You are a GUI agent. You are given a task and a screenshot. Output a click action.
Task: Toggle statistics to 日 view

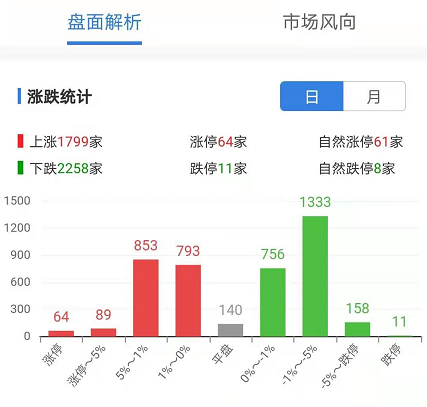312,96
